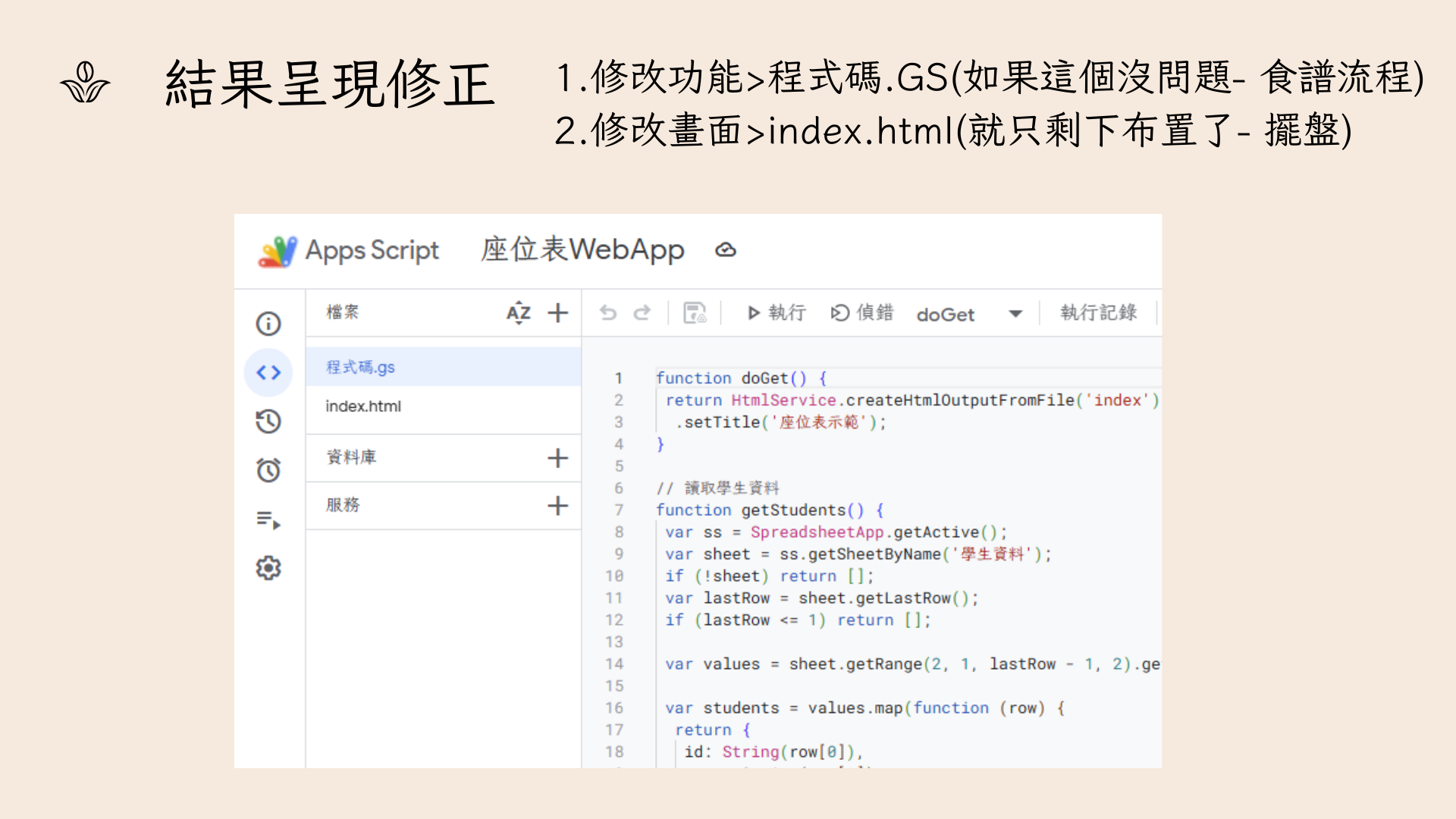Click the line with createHtmlOutputFromFile('index')
Viewport: 1456px width, 819px height.
(912, 400)
